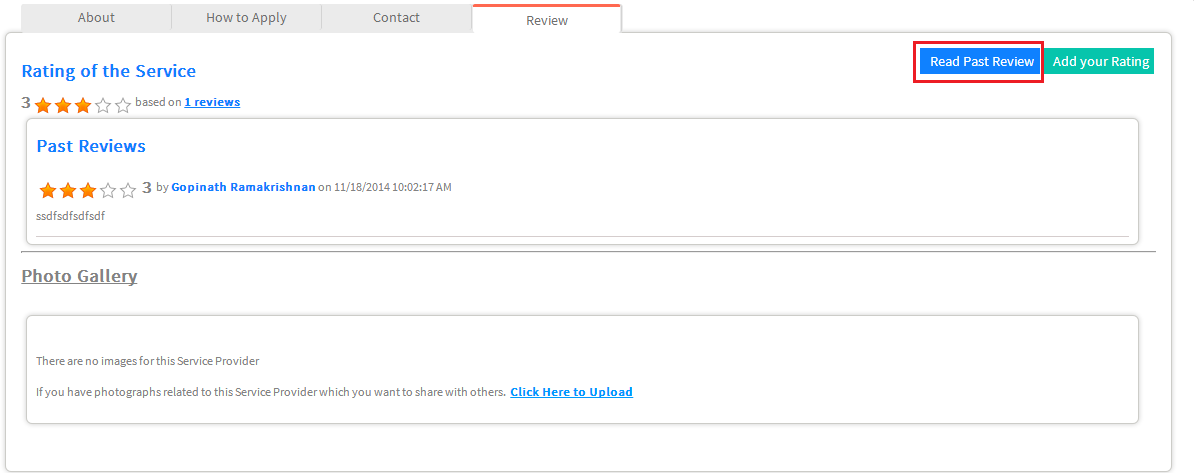Click the Photo Gallery heading
The width and height of the screenshot is (1194, 473).
[79, 276]
